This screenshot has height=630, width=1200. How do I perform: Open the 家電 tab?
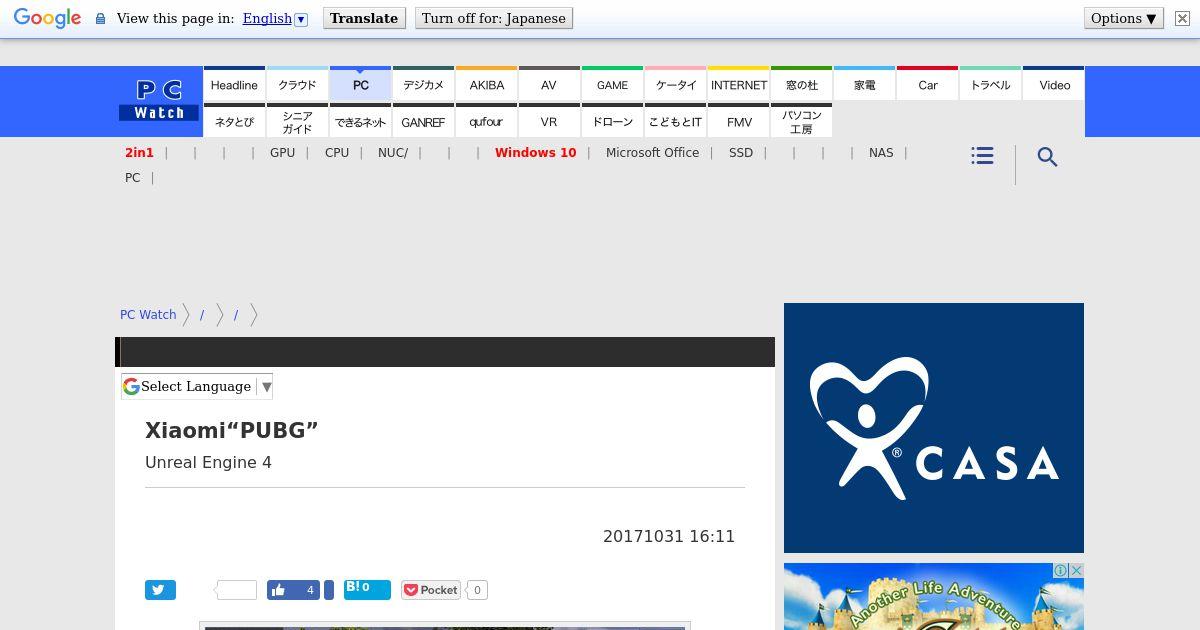click(x=864, y=84)
